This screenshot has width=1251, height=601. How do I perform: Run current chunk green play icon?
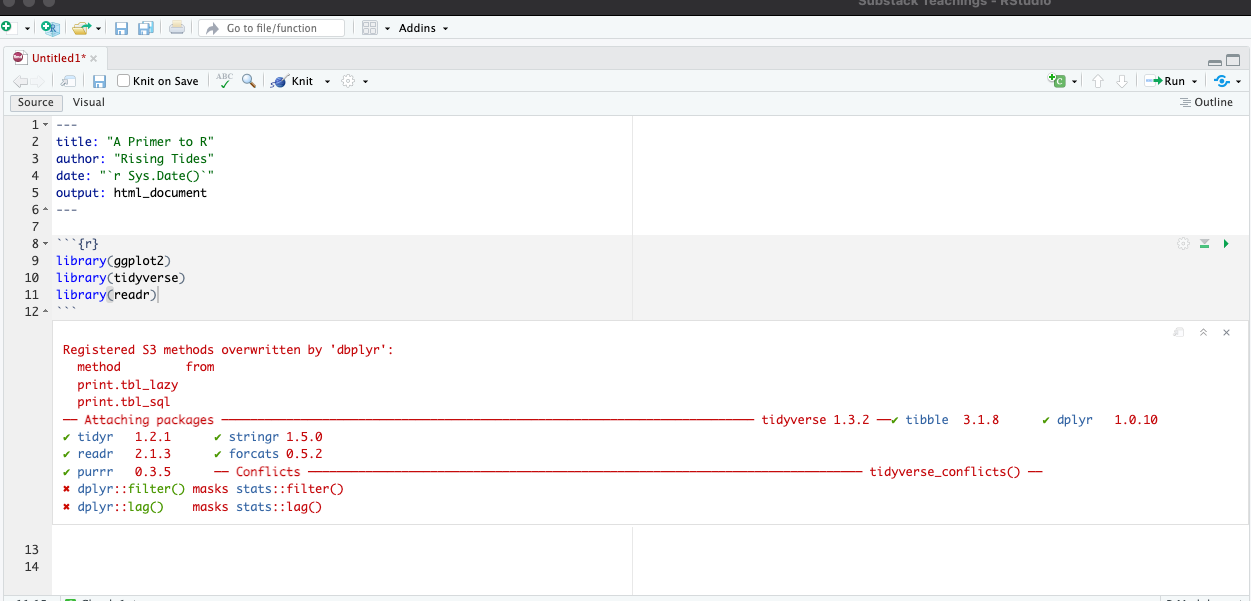tap(1227, 244)
